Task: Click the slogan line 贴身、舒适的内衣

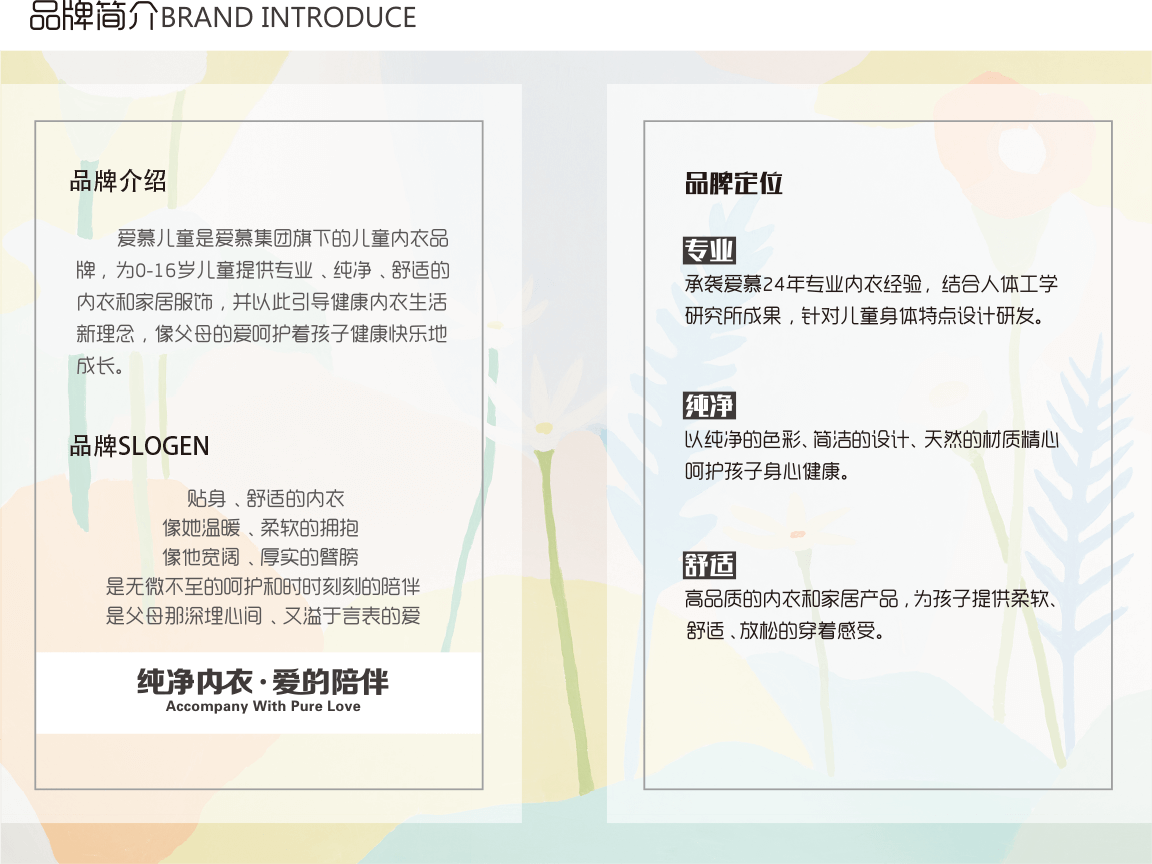Action: tap(266, 498)
